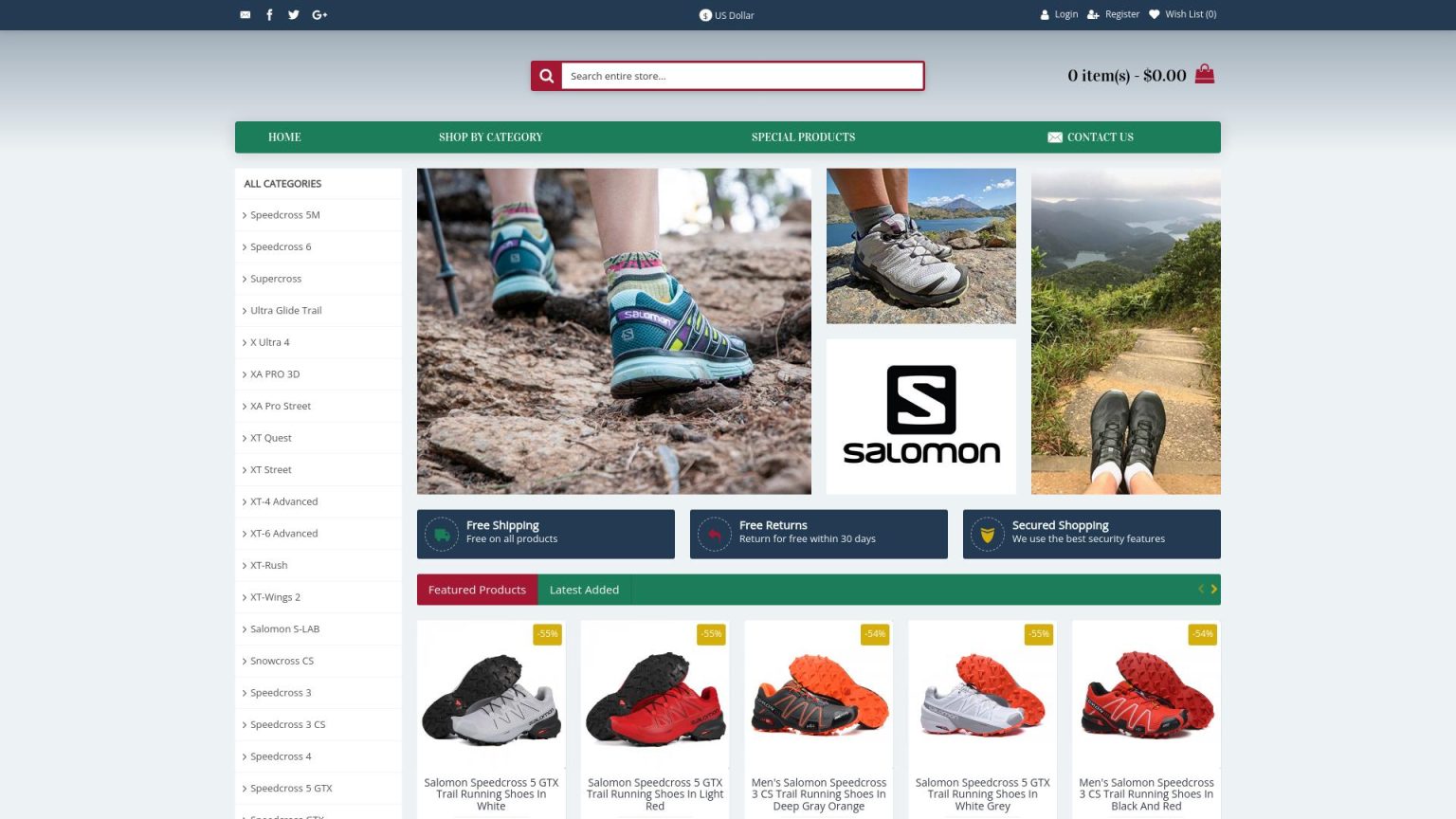Click the magnifier search button

tap(546, 76)
